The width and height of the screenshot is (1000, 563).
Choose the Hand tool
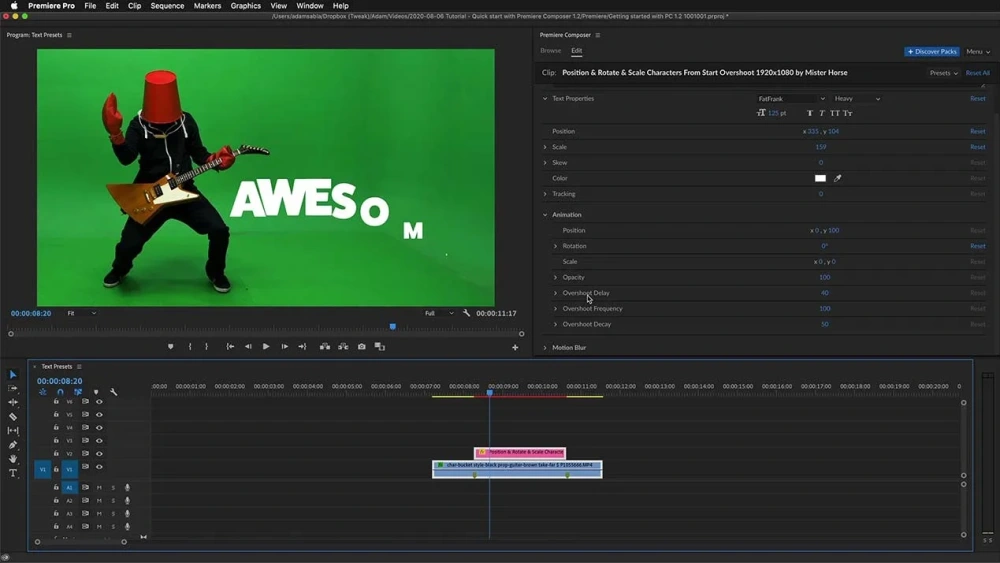click(x=13, y=459)
